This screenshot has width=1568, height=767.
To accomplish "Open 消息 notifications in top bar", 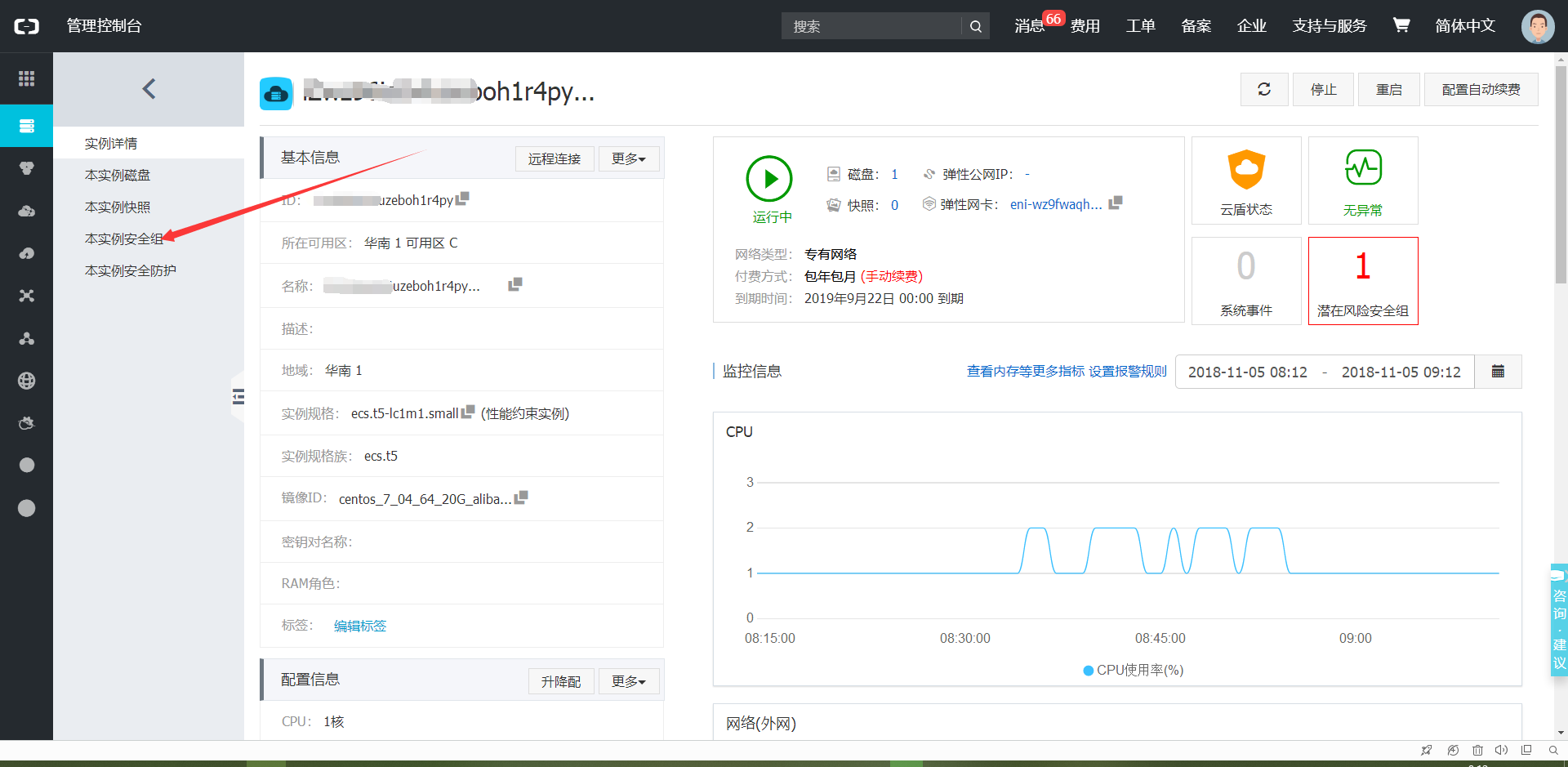I will click(x=1030, y=26).
